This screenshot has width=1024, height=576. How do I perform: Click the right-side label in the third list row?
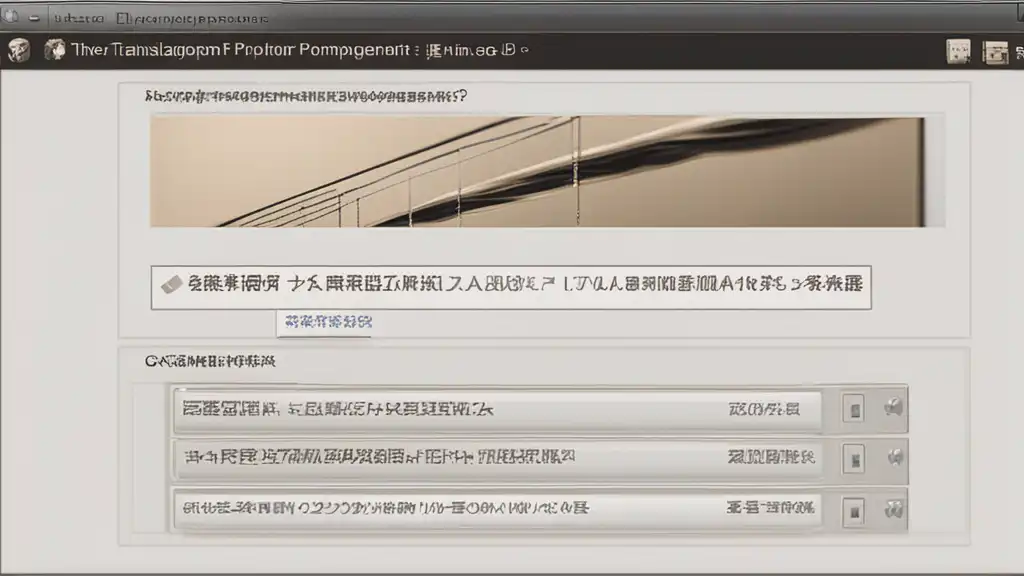(771, 507)
